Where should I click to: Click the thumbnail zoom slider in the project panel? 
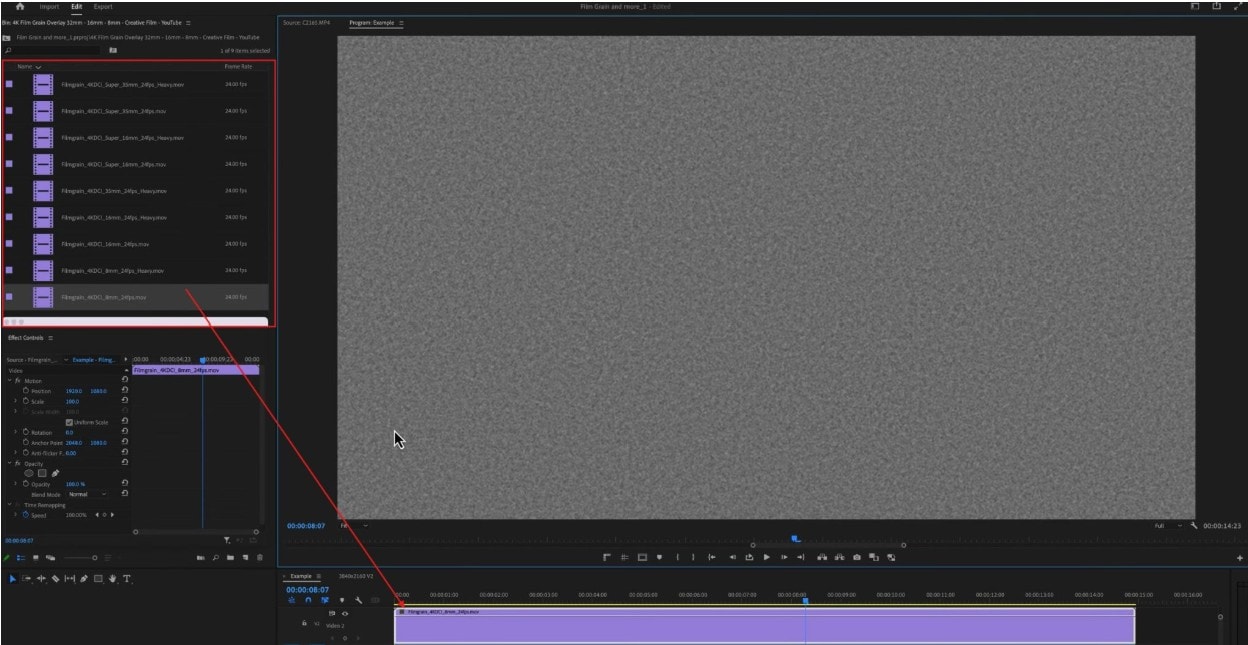[95, 559]
